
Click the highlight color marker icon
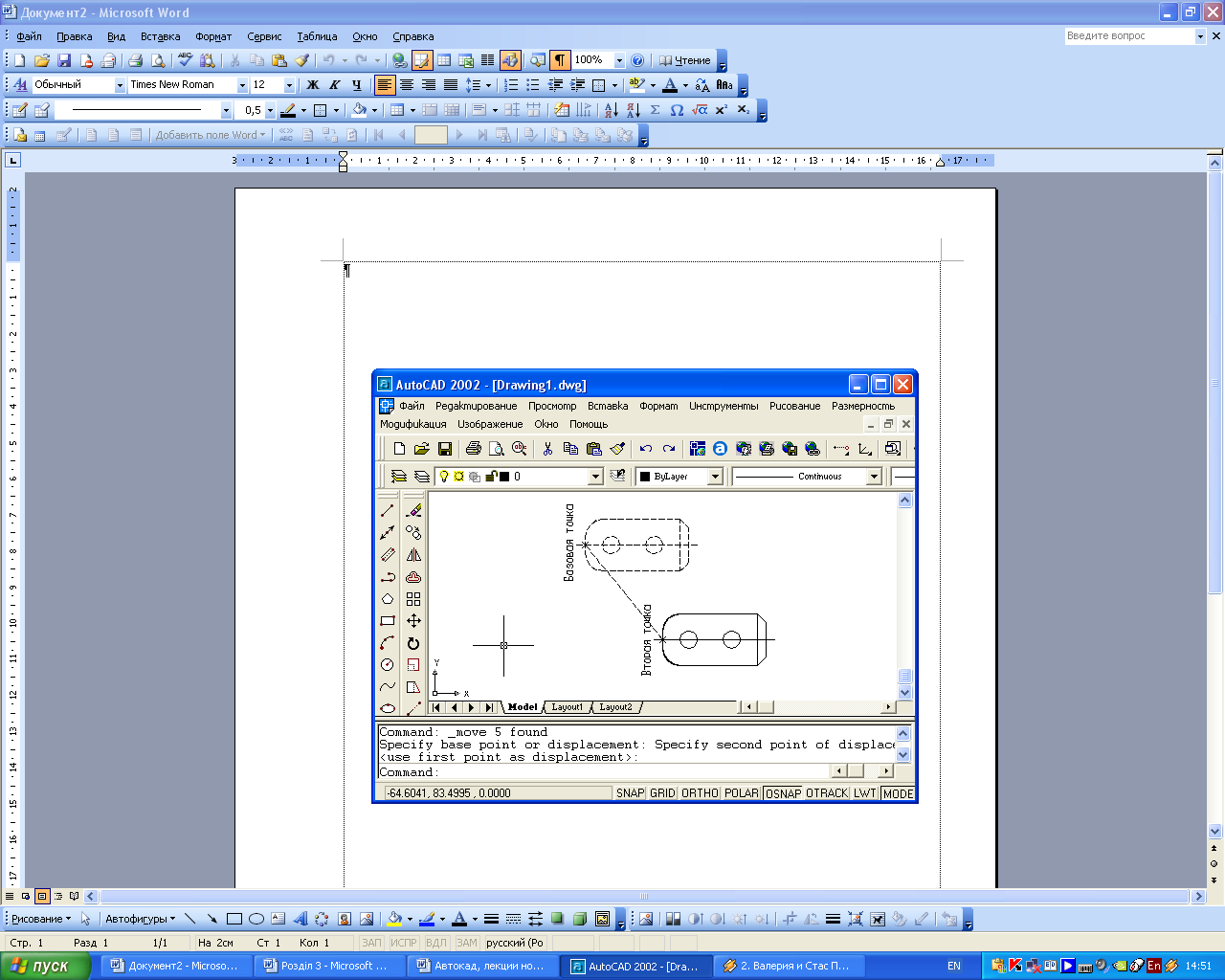click(x=637, y=85)
